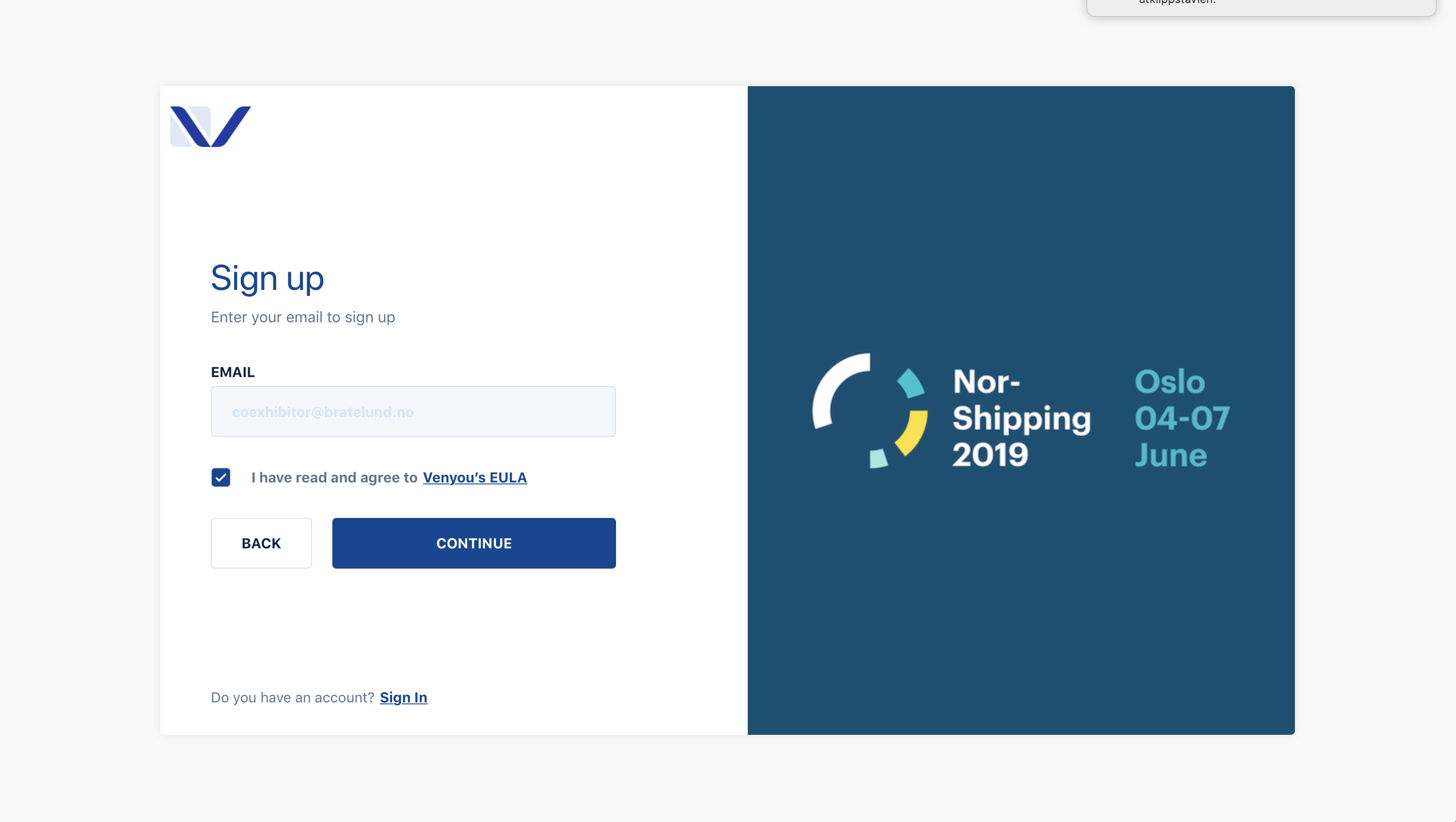Click the "Do you have an account?" text
Image resolution: width=1456 pixels, height=822 pixels.
click(293, 698)
